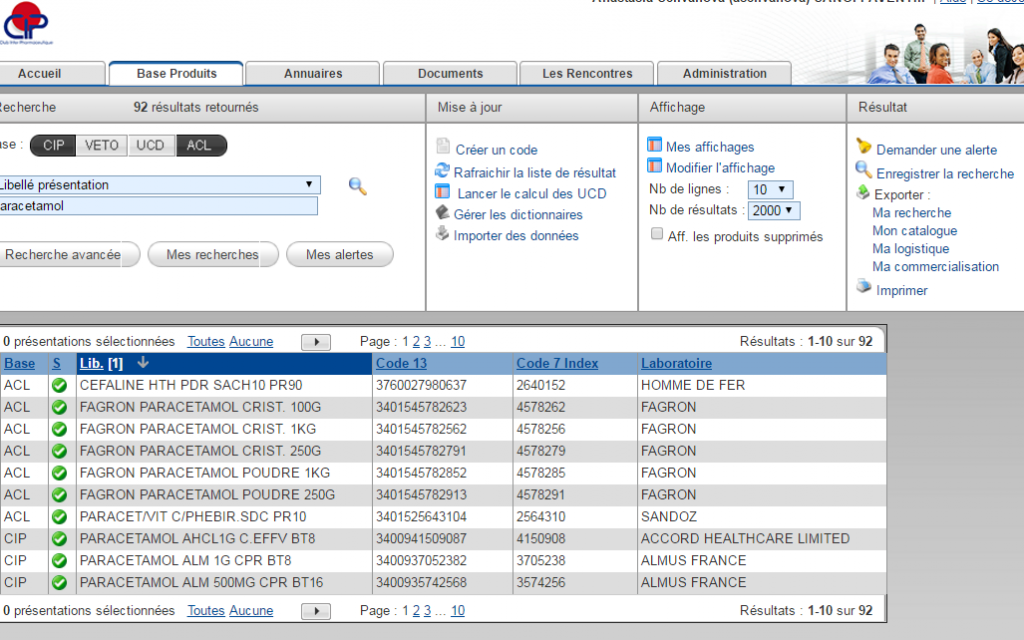Select Toutes link above the table

pyautogui.click(x=206, y=342)
